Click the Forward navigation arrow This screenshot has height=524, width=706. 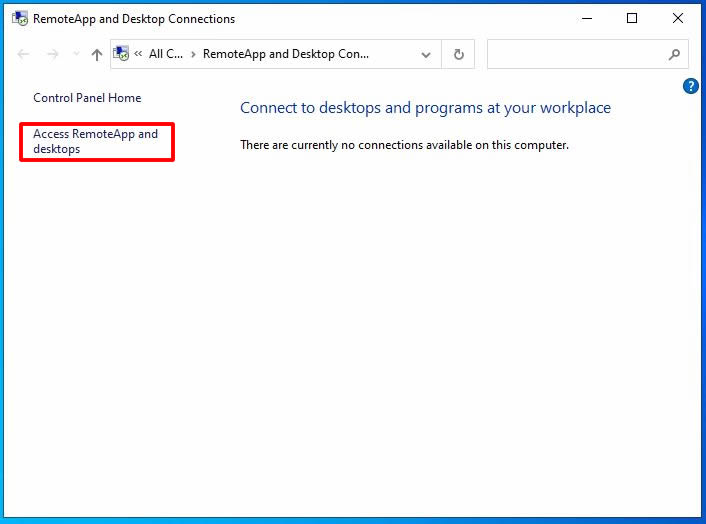(x=53, y=54)
